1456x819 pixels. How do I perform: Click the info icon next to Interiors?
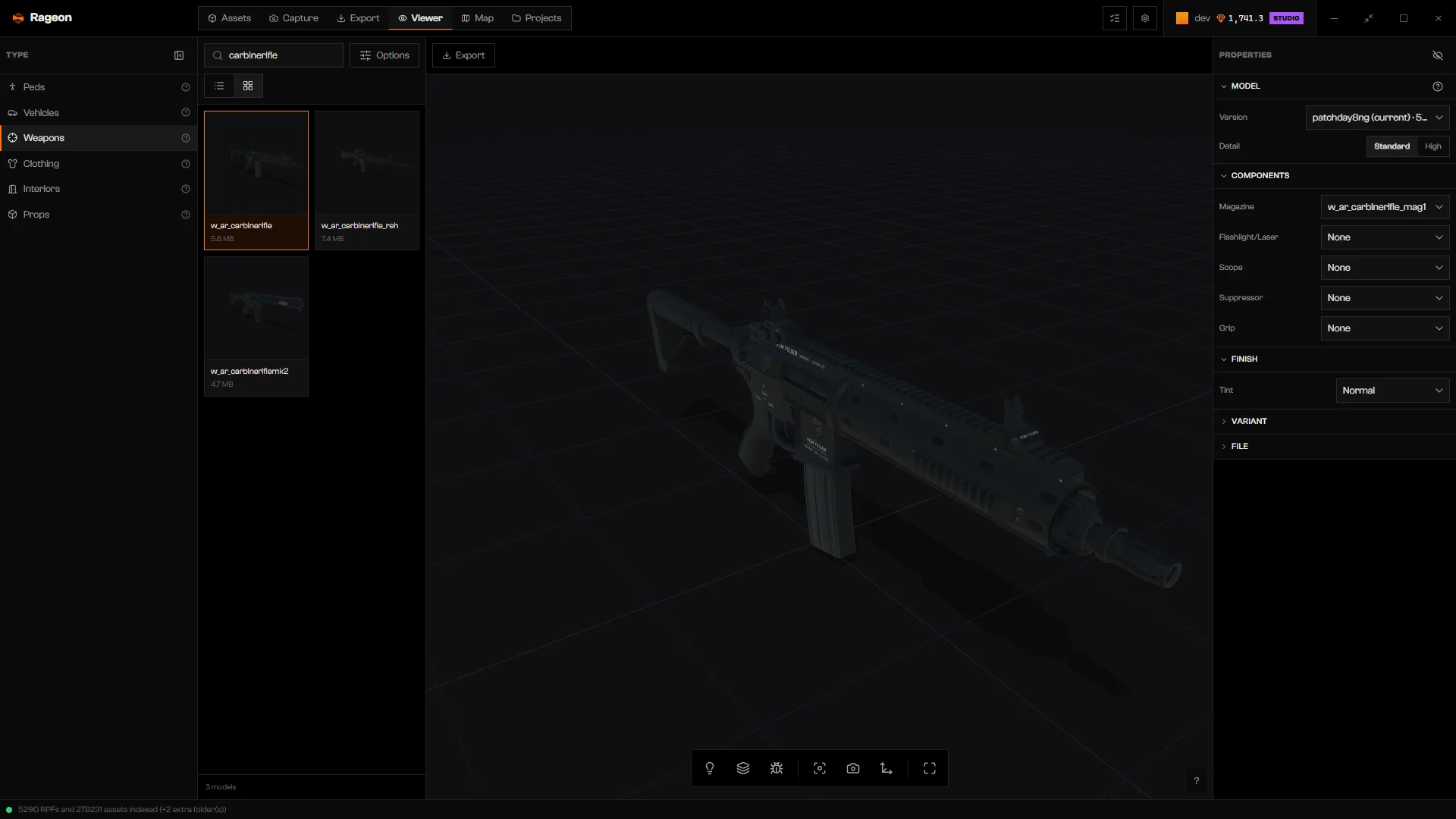(186, 189)
